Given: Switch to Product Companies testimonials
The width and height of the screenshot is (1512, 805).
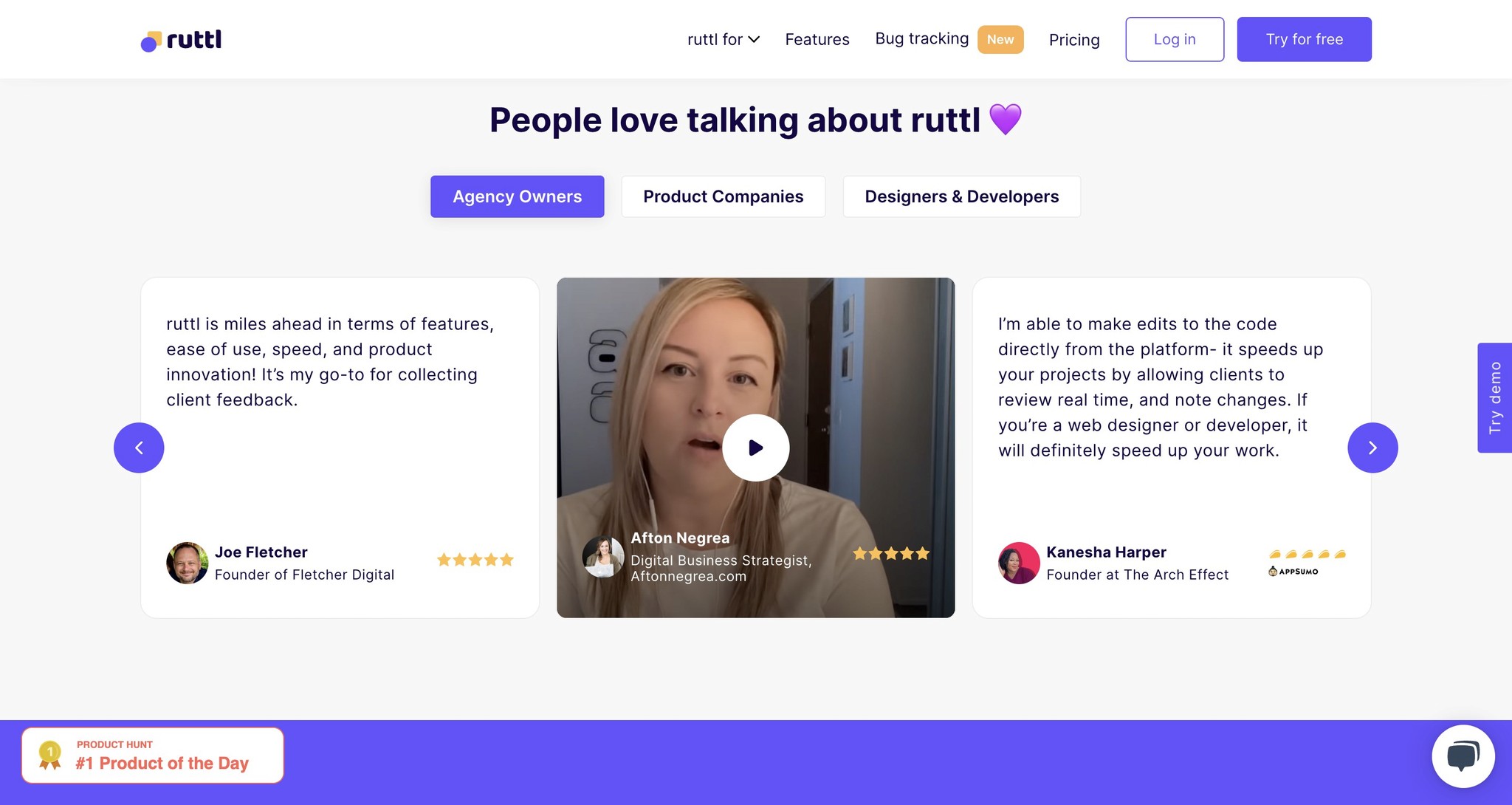Looking at the screenshot, I should [724, 196].
